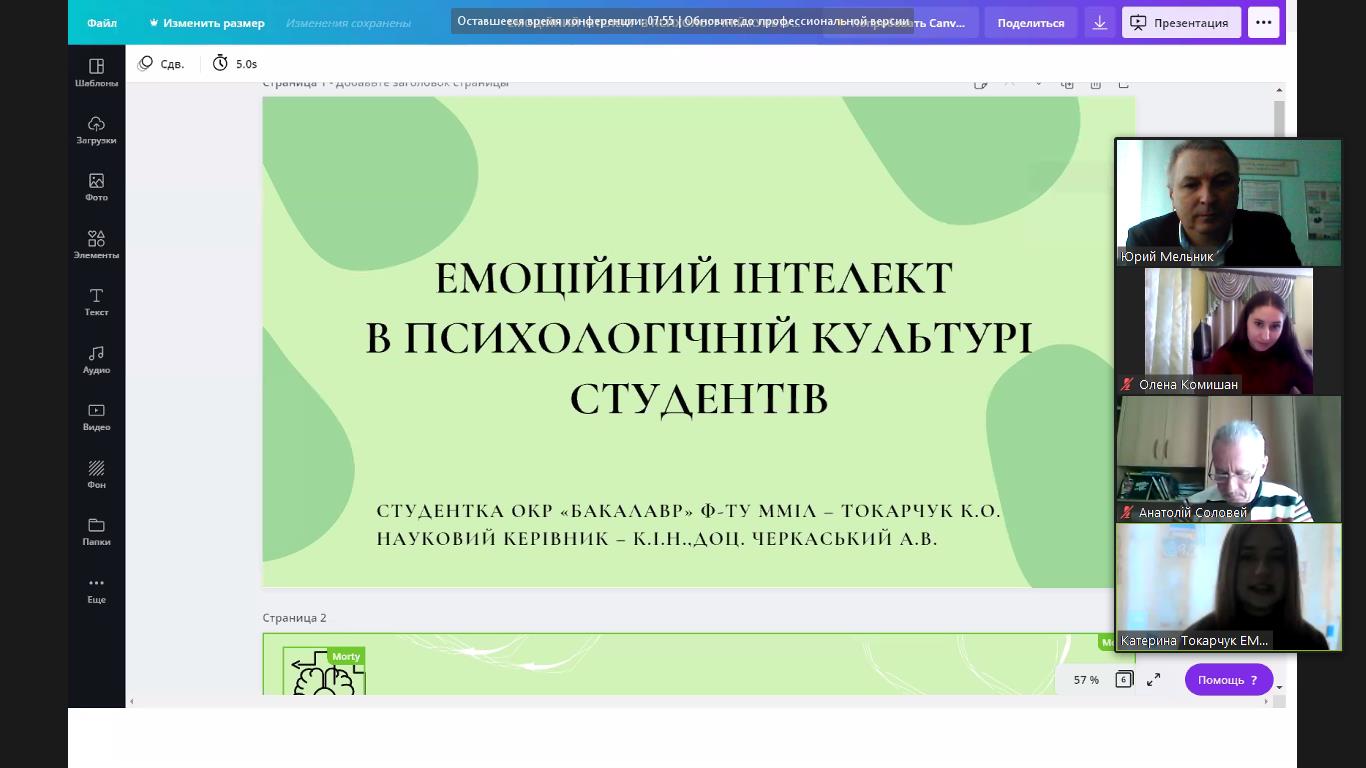Select the СТУДЕНТКА ОКР «БАКАЛАВР» subtitle line
Screen dimensions: 1366x768
[688, 510]
